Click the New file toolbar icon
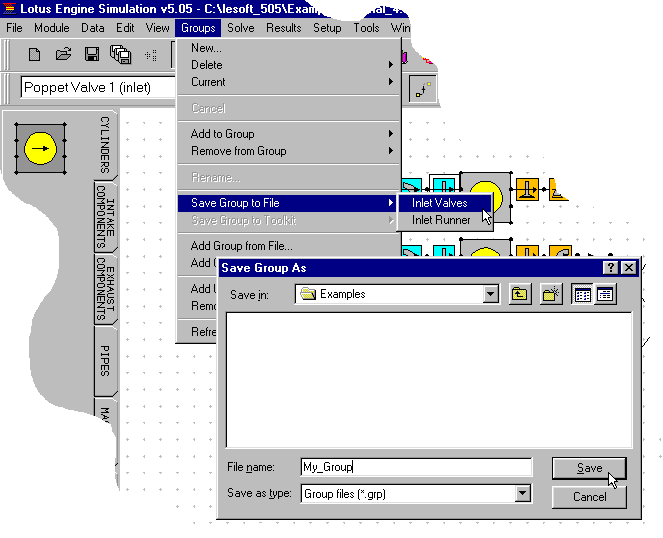The image size is (663, 538). pyautogui.click(x=34, y=55)
